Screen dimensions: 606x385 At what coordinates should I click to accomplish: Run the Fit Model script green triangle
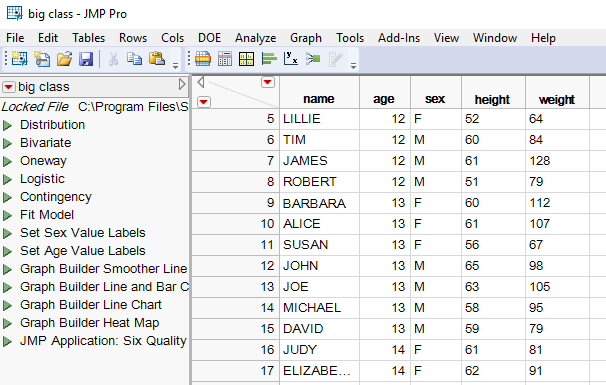tap(7, 215)
